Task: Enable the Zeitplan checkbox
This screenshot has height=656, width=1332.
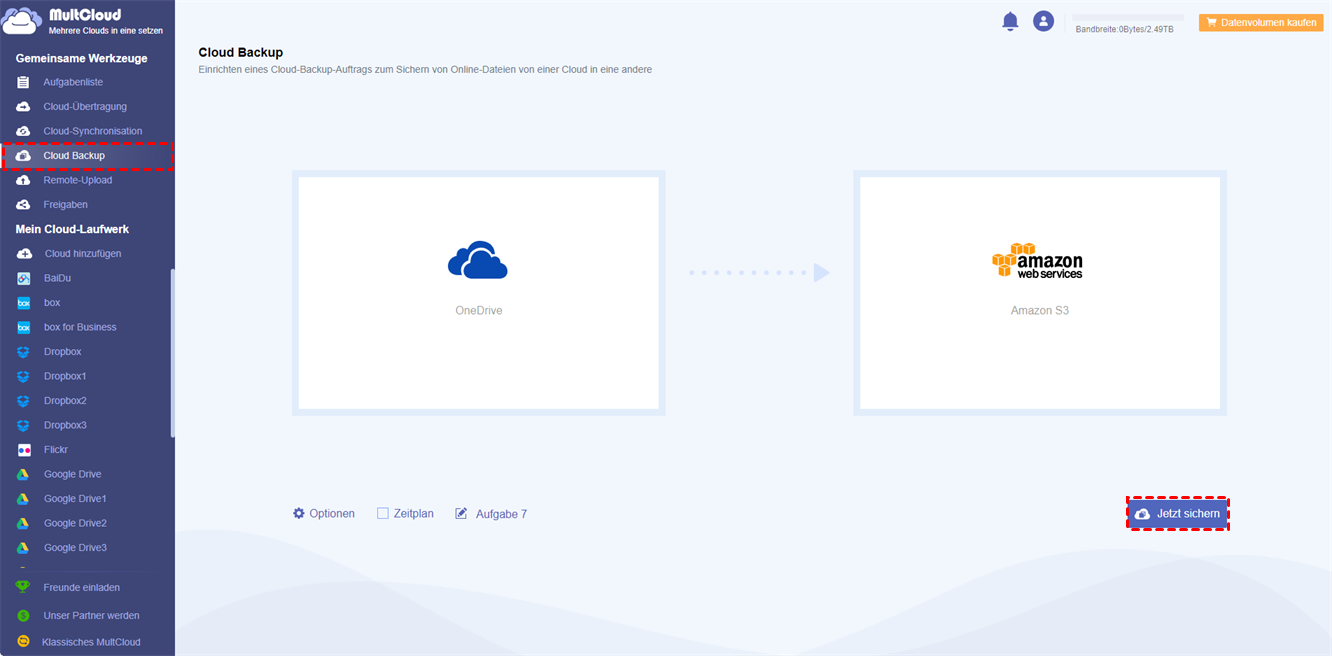Action: click(x=383, y=513)
